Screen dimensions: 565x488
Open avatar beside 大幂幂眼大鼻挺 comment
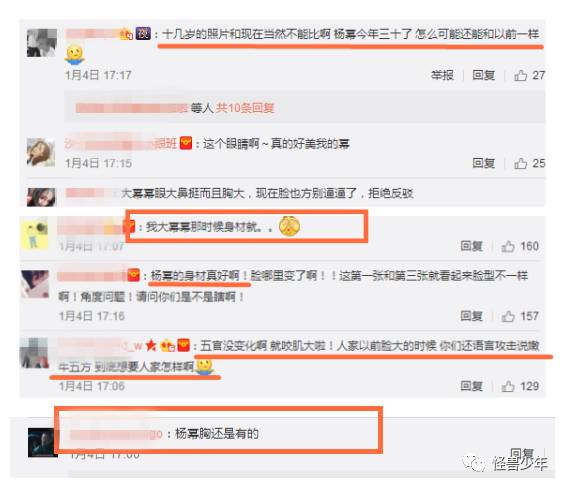[x=41, y=197]
